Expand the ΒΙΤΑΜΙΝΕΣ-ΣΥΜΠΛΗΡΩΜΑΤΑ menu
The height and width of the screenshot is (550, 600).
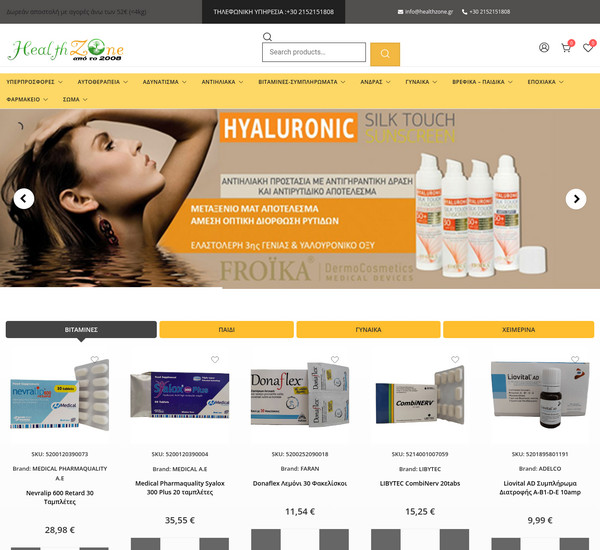pos(302,82)
